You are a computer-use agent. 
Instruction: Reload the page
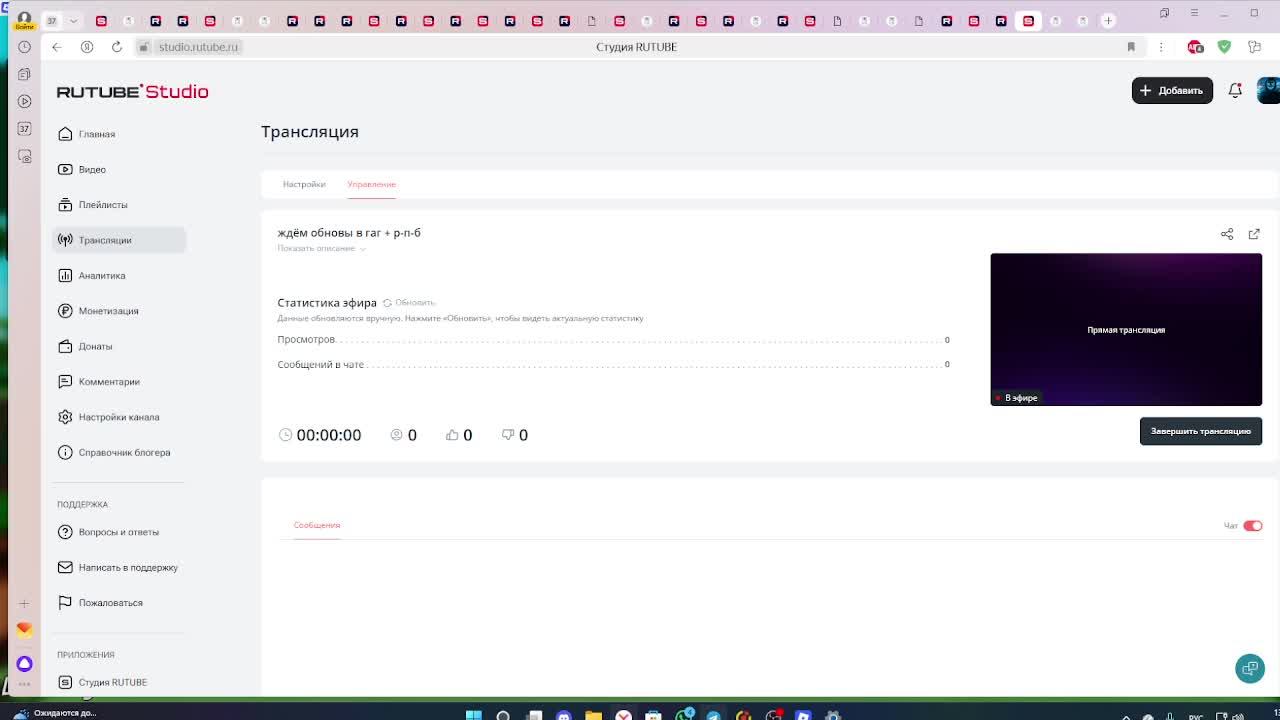(x=117, y=47)
